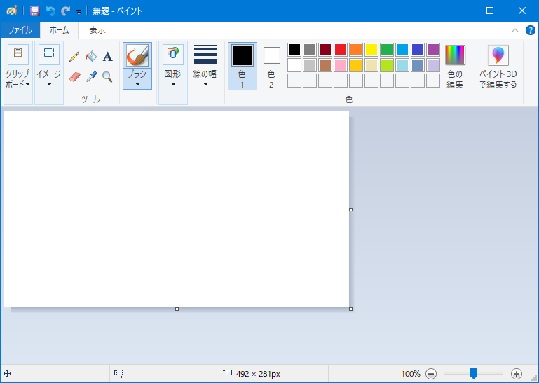Click the 100% zoom level text

click(411, 373)
